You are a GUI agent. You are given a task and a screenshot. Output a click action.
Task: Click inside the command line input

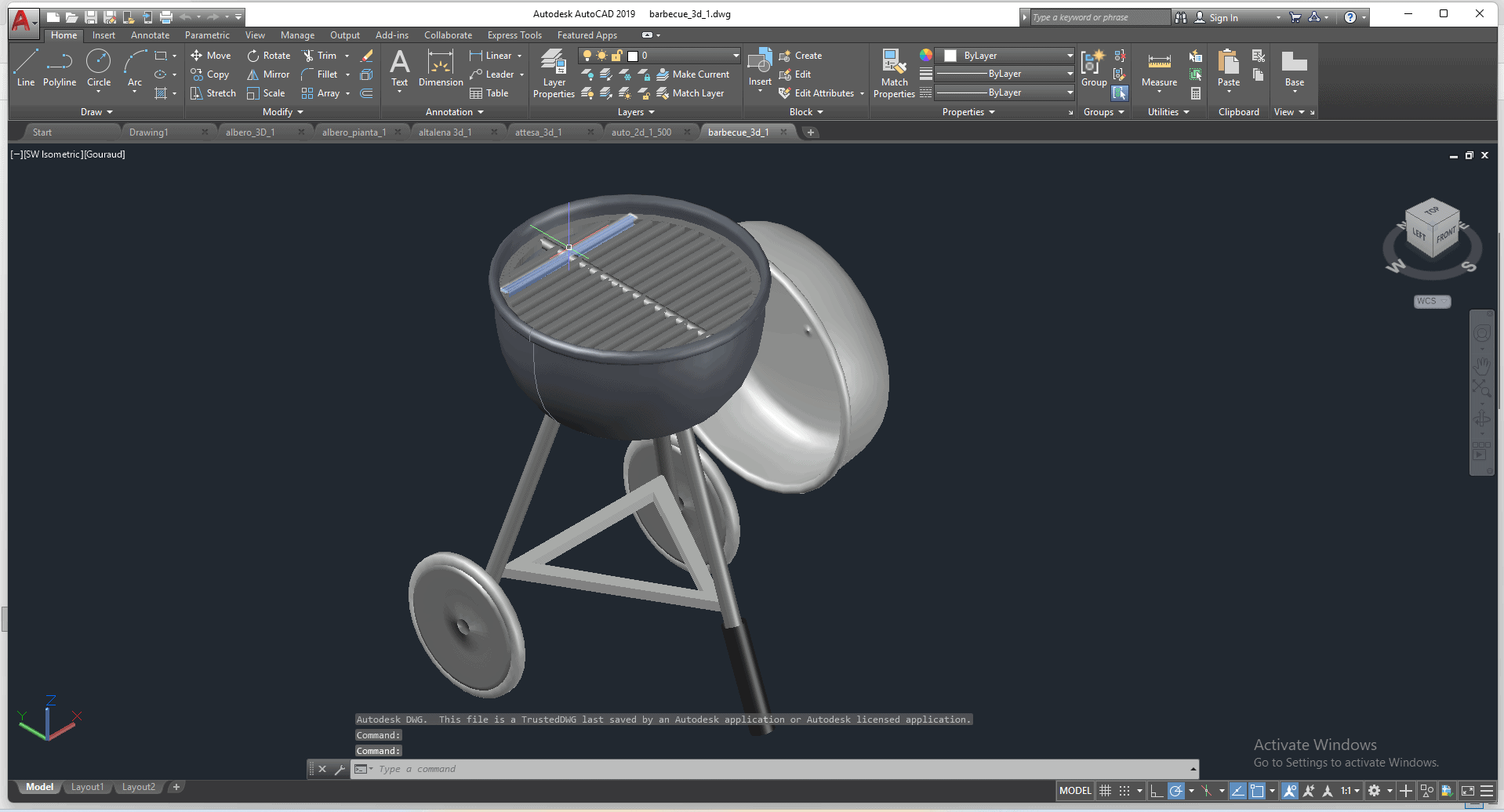706,769
